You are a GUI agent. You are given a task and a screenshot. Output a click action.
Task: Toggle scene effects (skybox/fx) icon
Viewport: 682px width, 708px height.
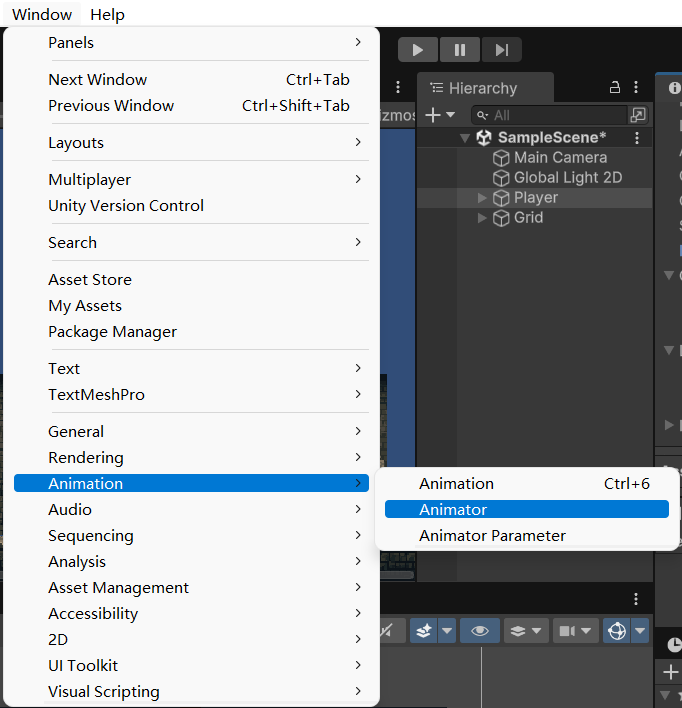(x=424, y=631)
